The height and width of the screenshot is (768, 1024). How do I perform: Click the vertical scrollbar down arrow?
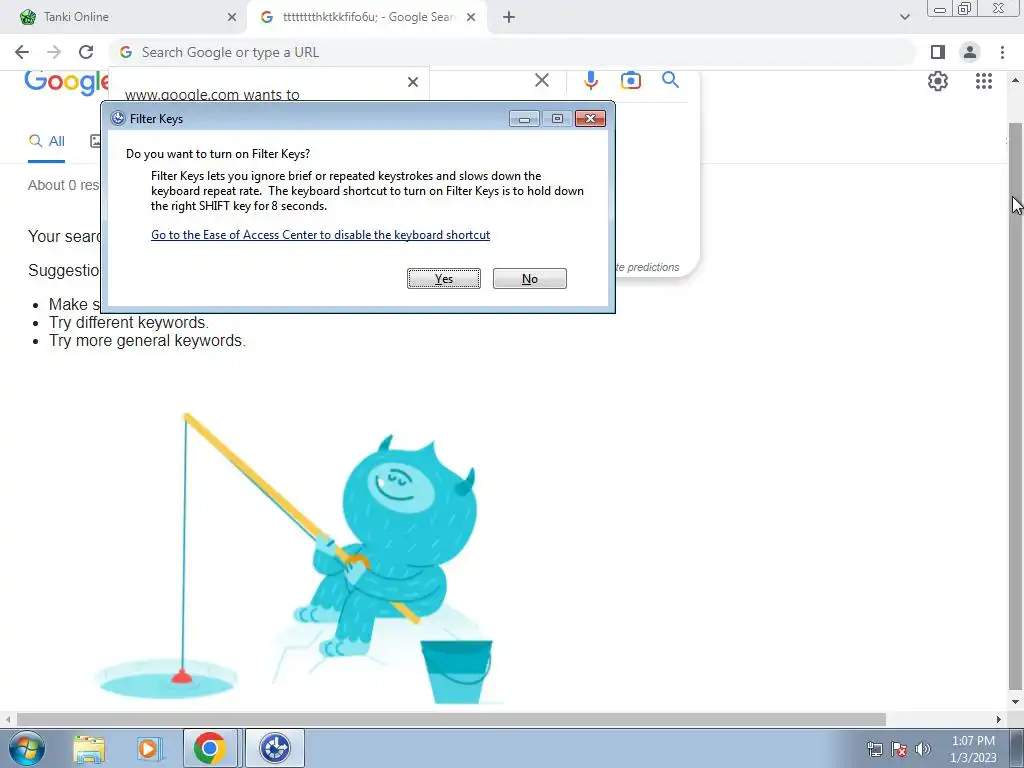[x=1016, y=702]
